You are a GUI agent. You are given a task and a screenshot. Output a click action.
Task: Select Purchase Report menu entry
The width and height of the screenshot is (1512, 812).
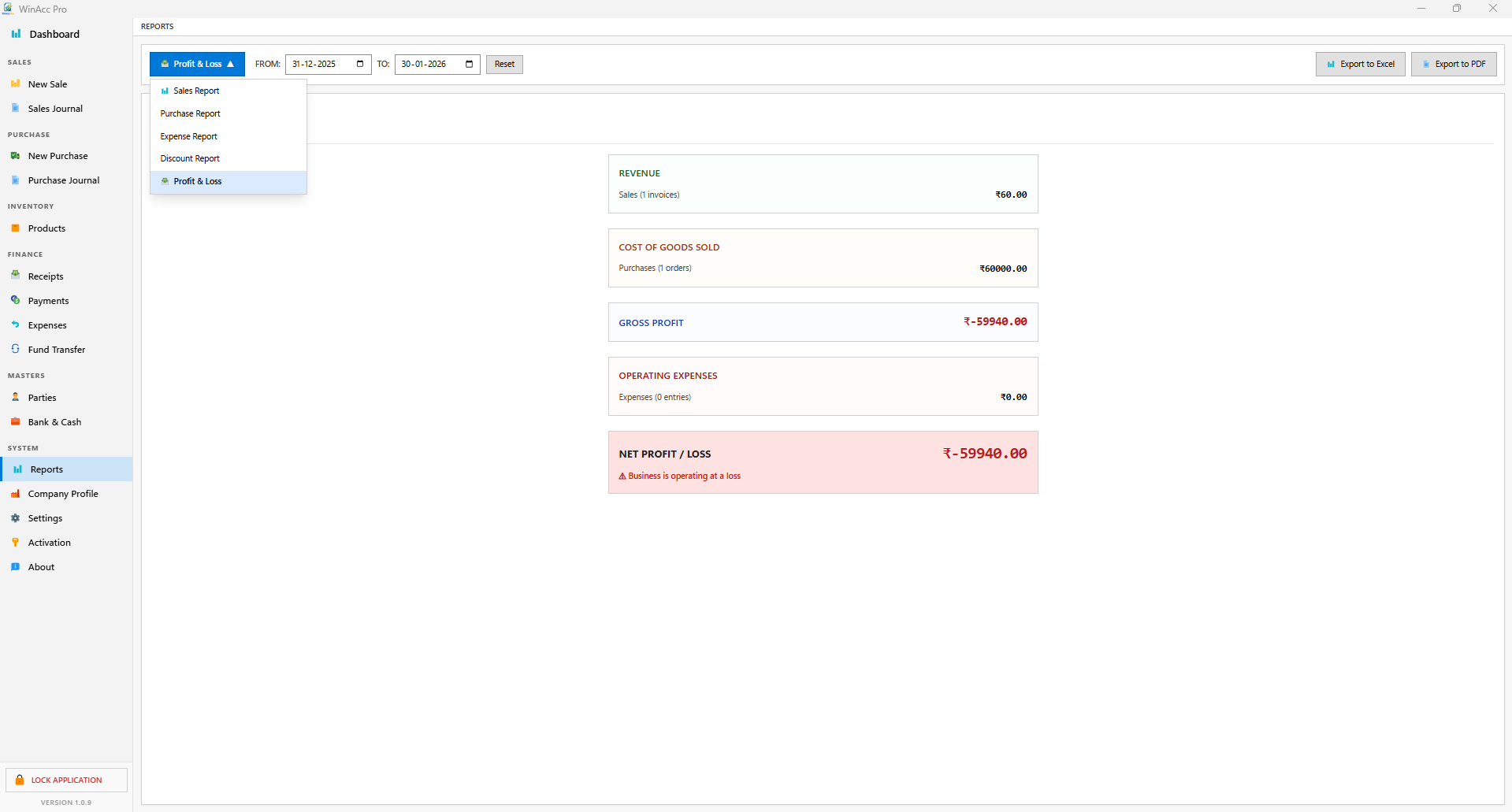pos(191,113)
